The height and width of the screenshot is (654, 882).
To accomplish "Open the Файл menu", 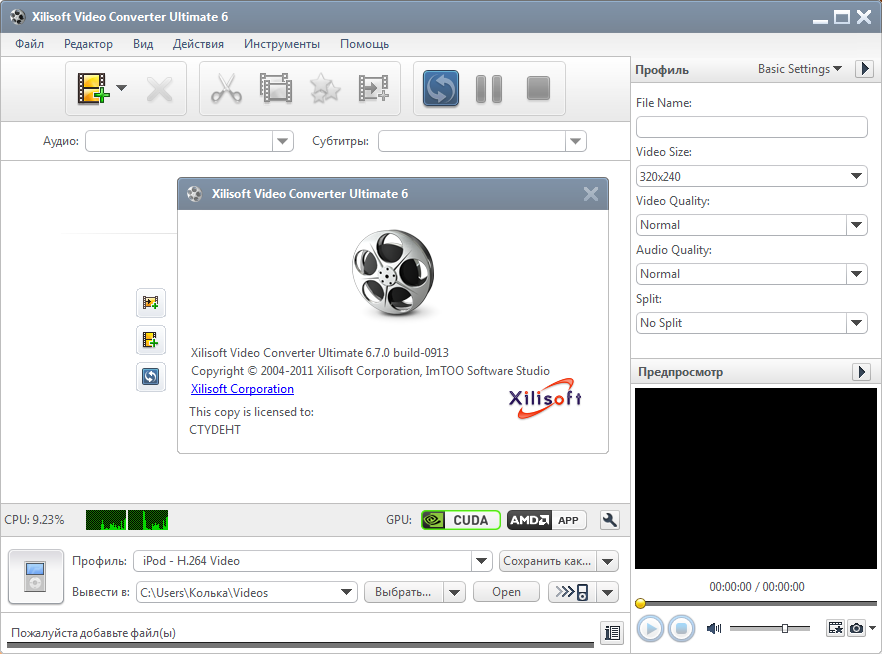I will pos(30,44).
